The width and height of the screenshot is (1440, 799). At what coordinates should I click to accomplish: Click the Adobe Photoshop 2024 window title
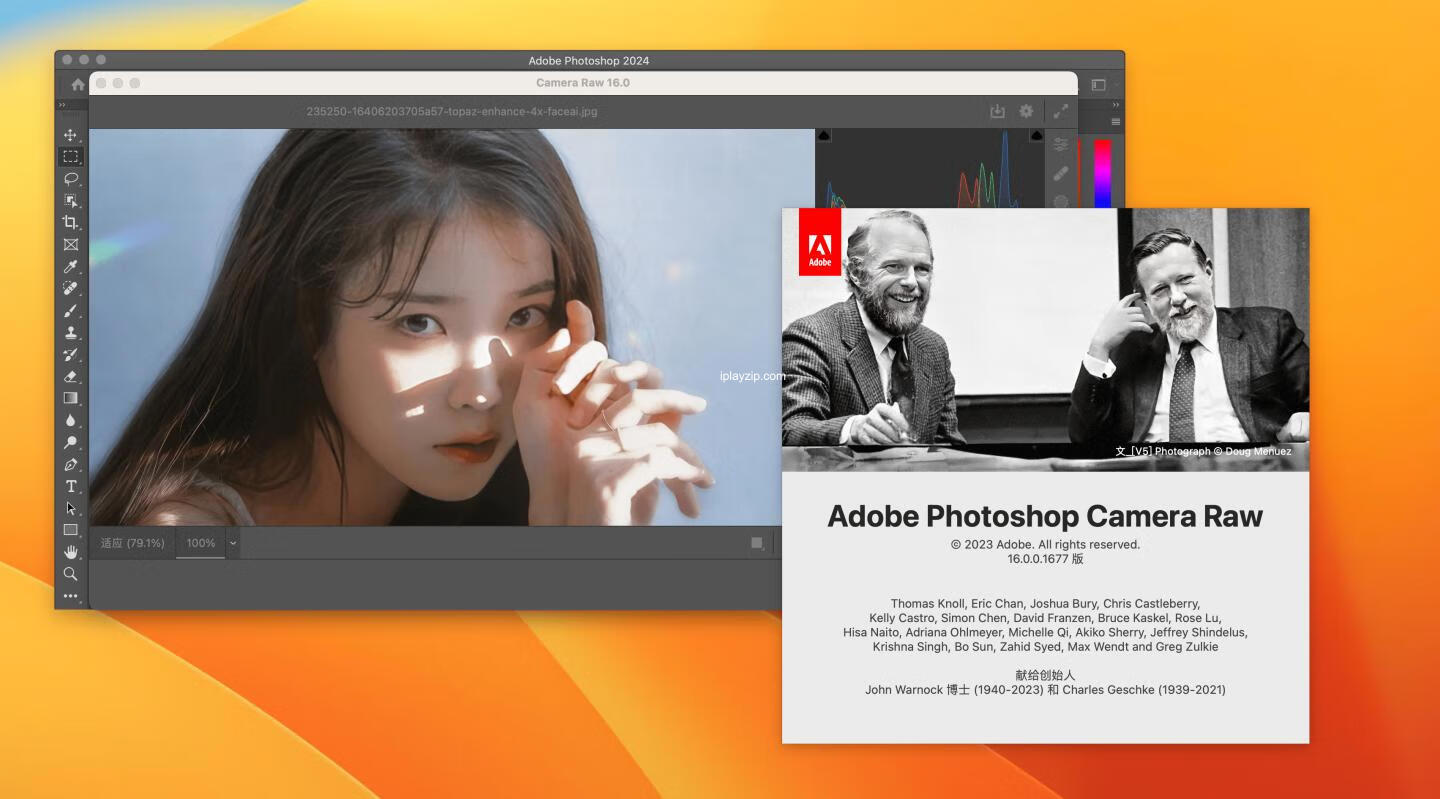[589, 60]
